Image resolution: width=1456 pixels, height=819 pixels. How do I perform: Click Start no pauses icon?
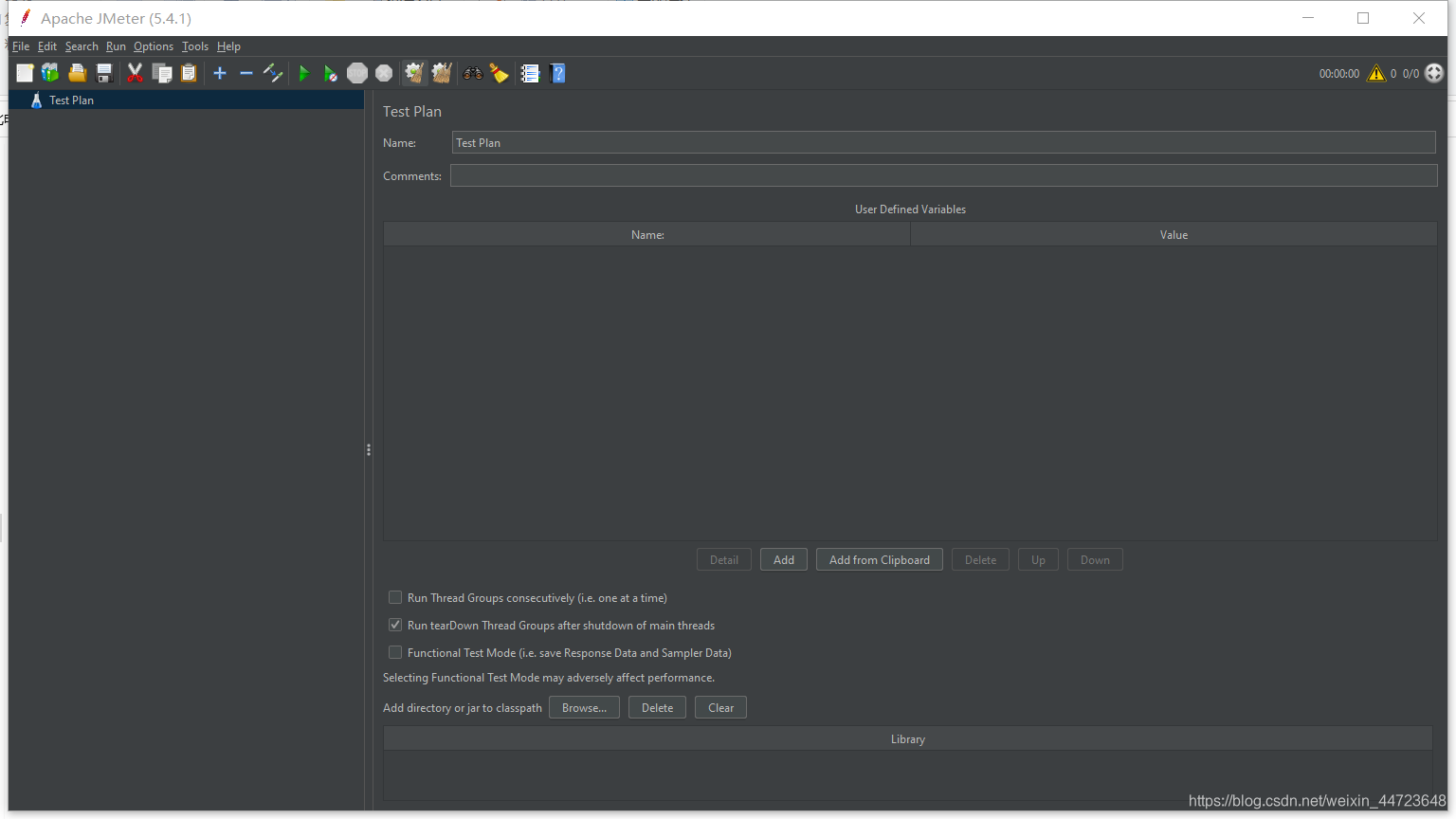[x=330, y=73]
